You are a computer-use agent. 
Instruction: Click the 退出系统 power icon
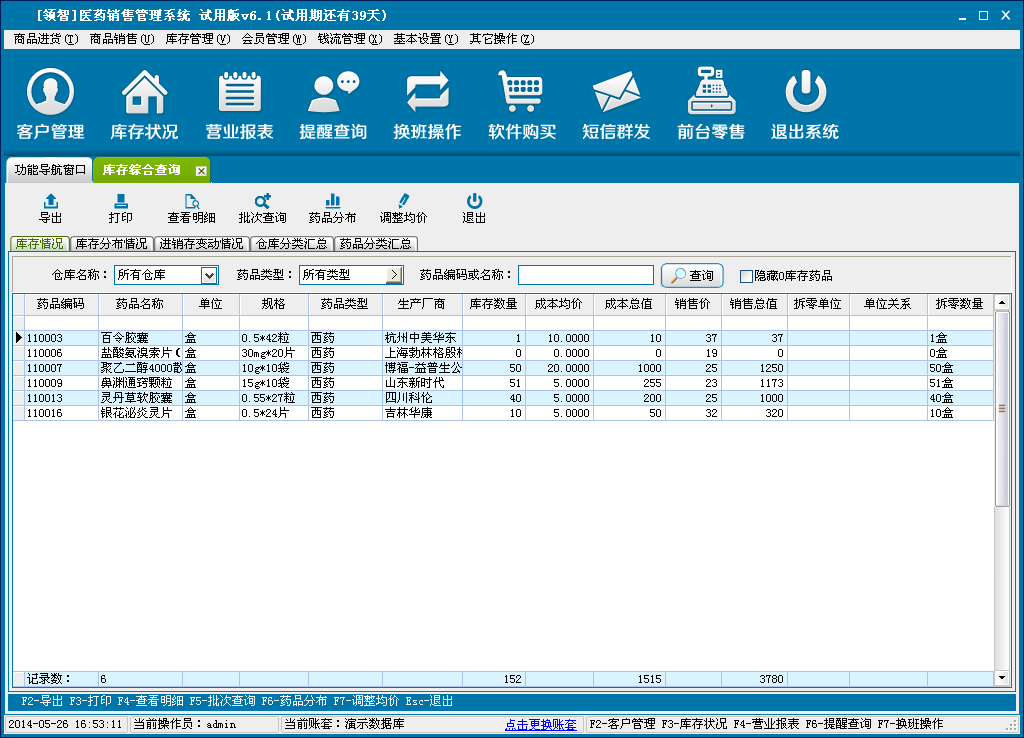coord(804,93)
